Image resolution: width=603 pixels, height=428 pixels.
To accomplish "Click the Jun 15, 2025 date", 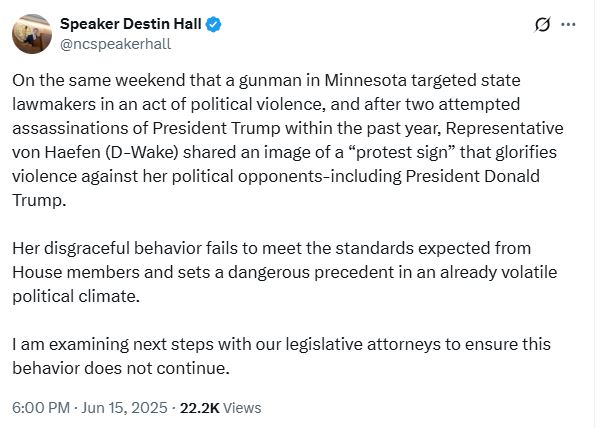I will 124,408.
